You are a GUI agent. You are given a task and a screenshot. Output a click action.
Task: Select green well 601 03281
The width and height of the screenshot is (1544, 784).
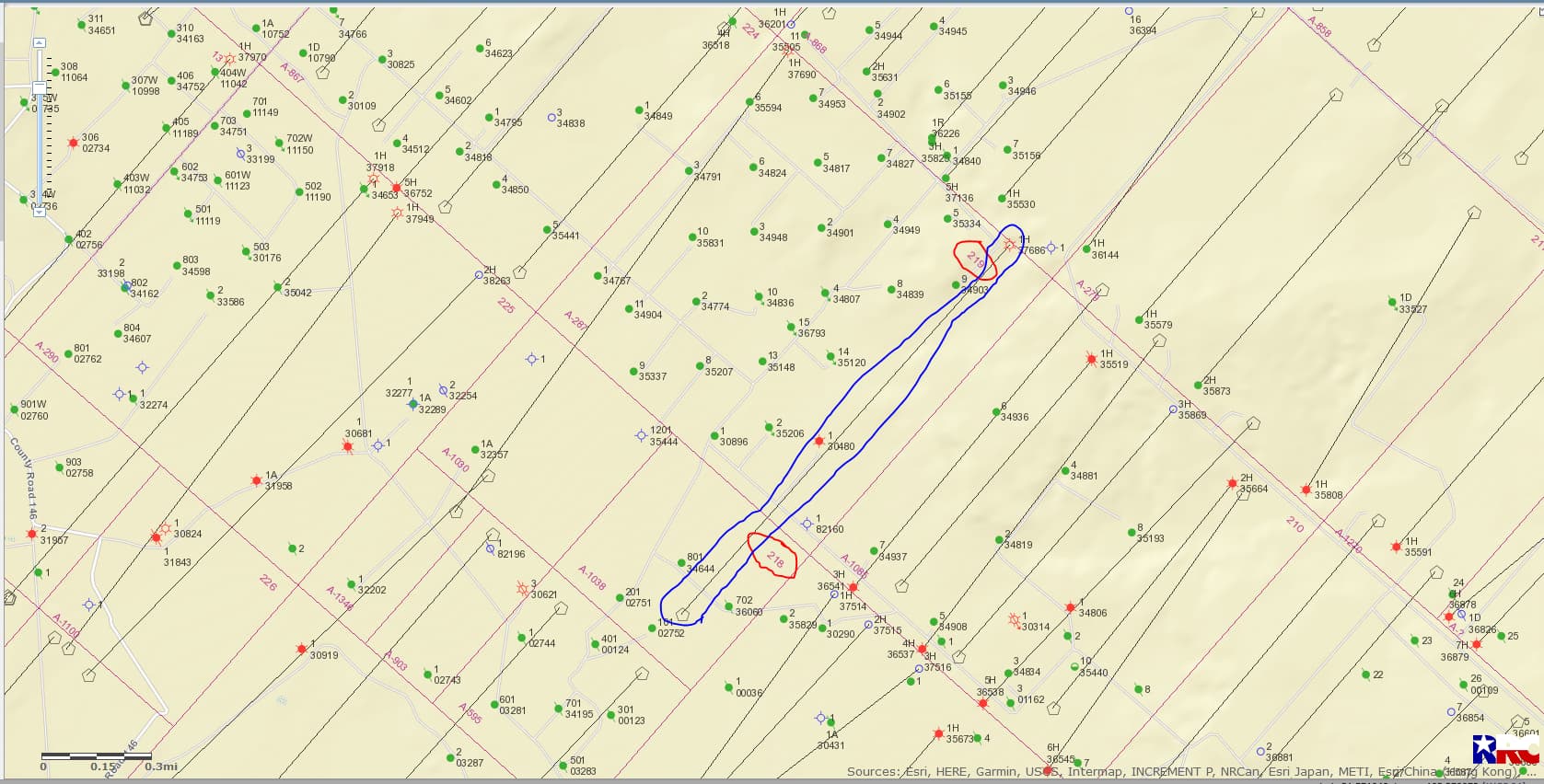tap(494, 705)
